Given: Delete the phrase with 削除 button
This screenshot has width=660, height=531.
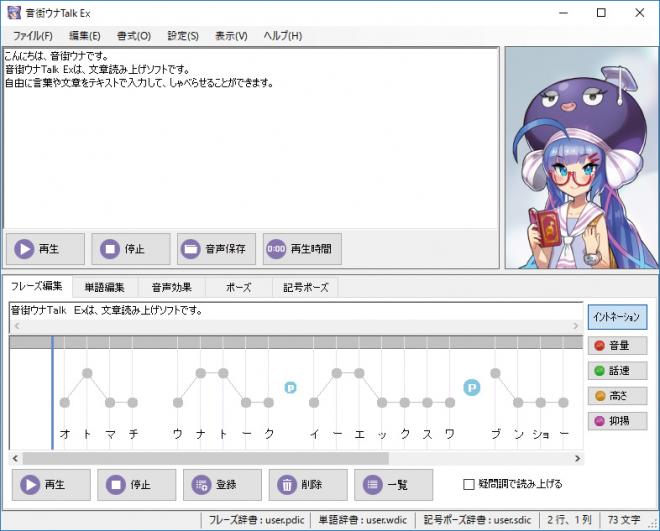Looking at the screenshot, I should click(x=308, y=485).
